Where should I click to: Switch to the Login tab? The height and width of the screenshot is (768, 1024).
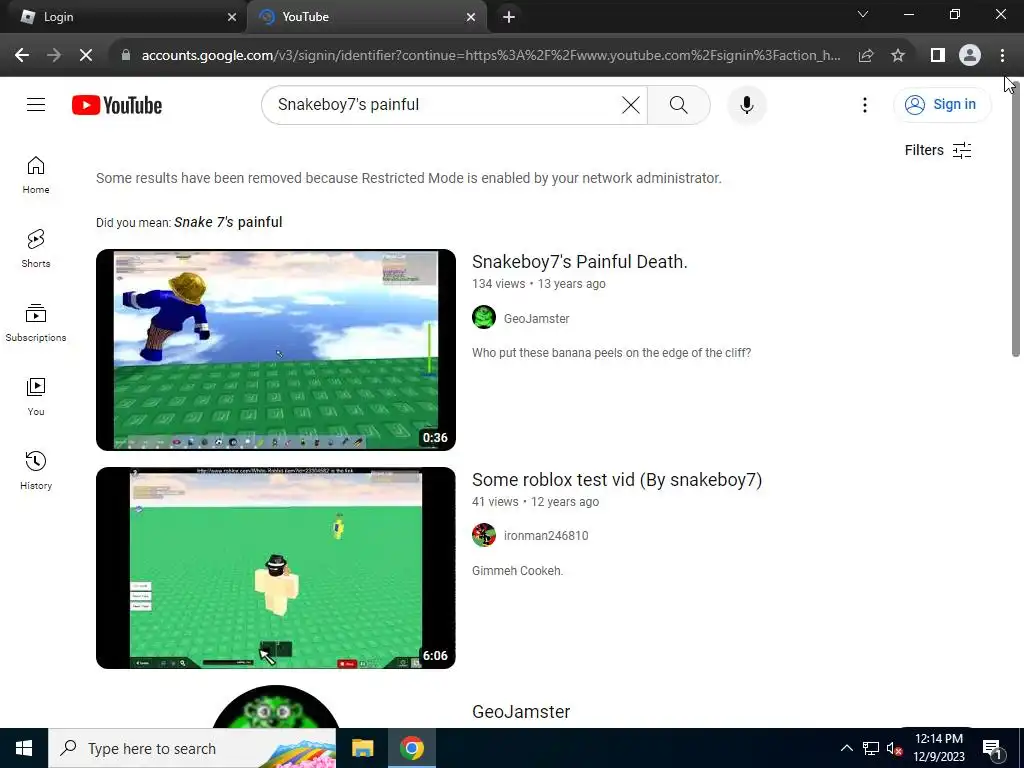tap(123, 17)
